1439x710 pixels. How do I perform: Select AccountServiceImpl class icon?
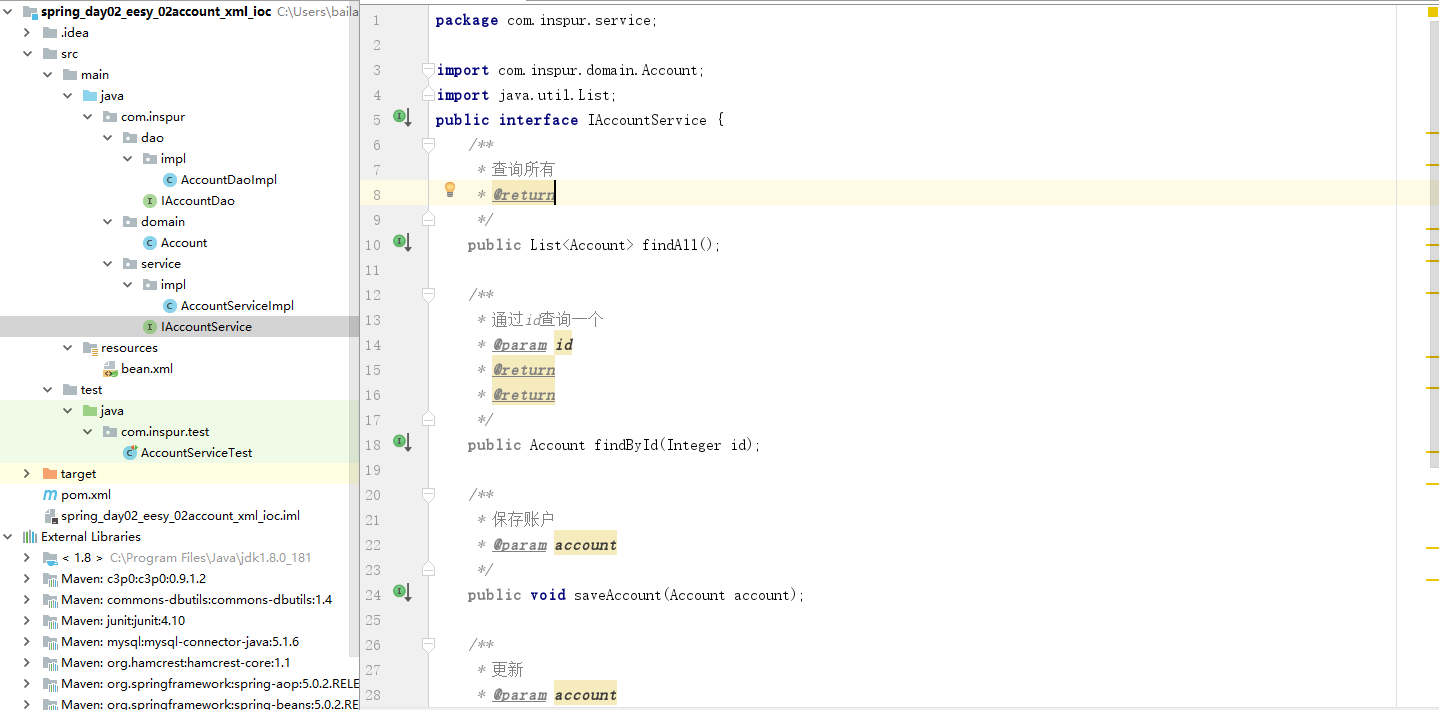coord(170,306)
